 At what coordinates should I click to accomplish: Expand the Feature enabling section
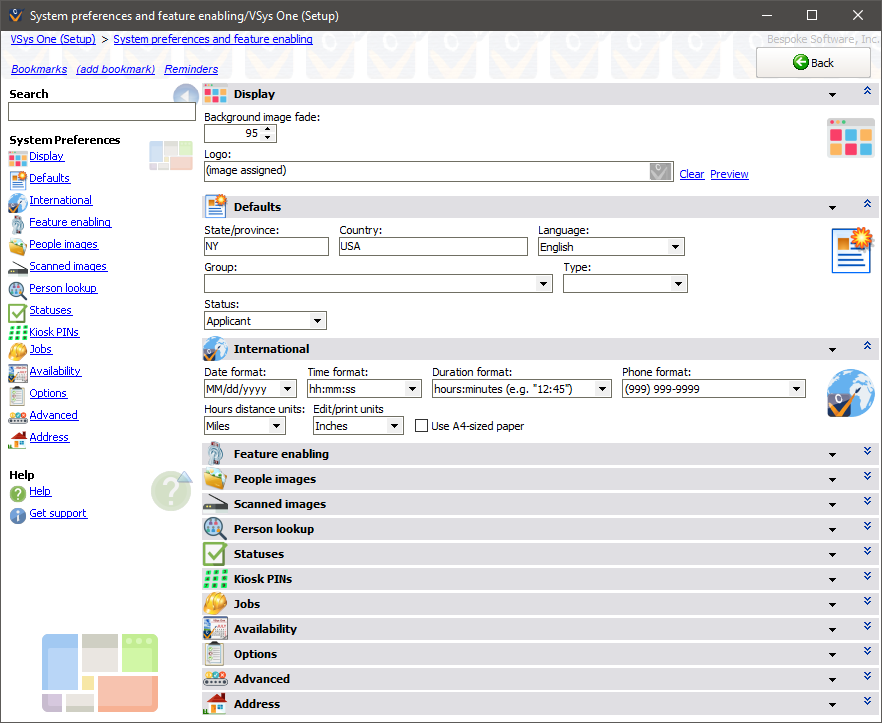tap(867, 451)
